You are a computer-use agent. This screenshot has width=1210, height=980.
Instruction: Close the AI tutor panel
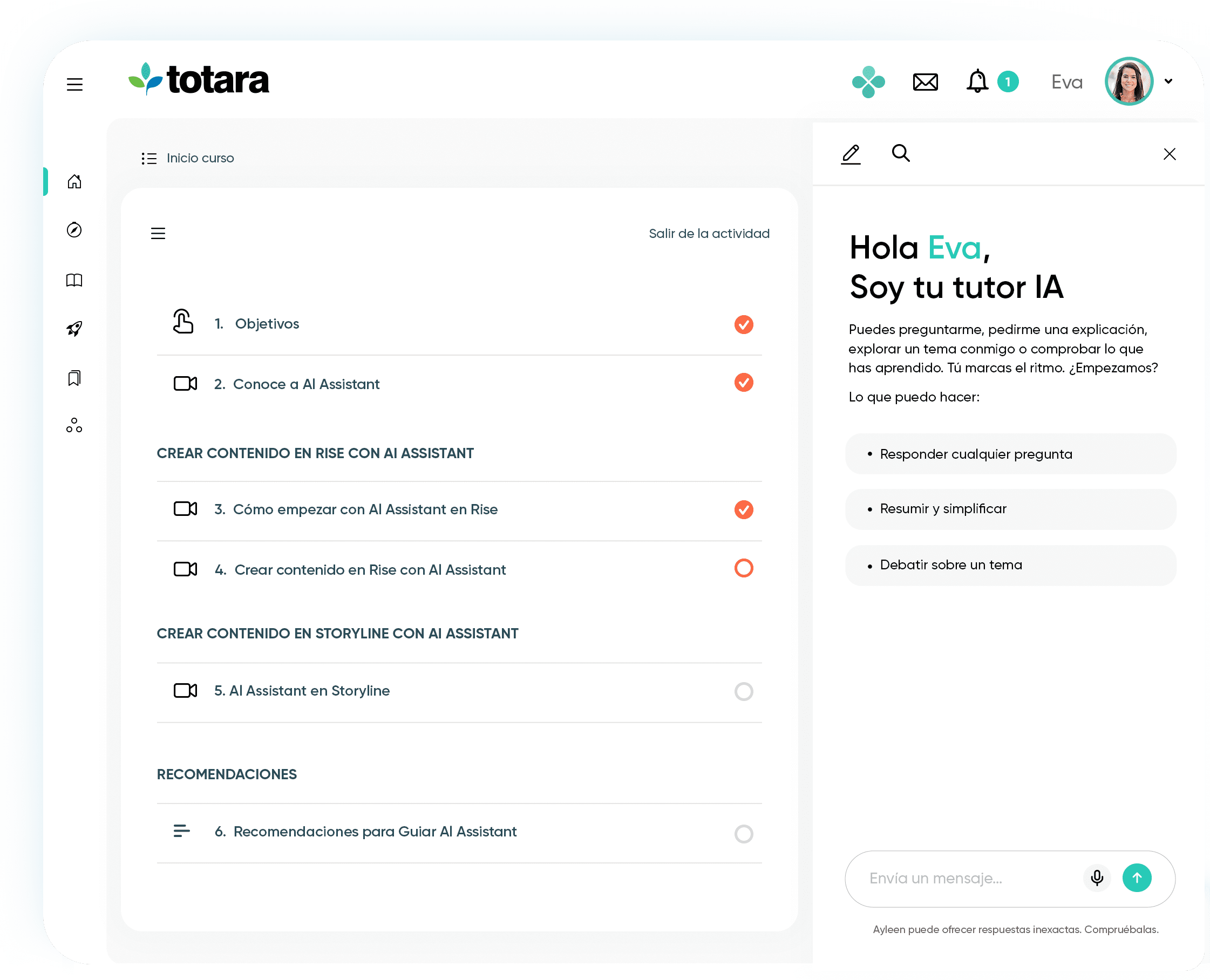[x=1169, y=154]
